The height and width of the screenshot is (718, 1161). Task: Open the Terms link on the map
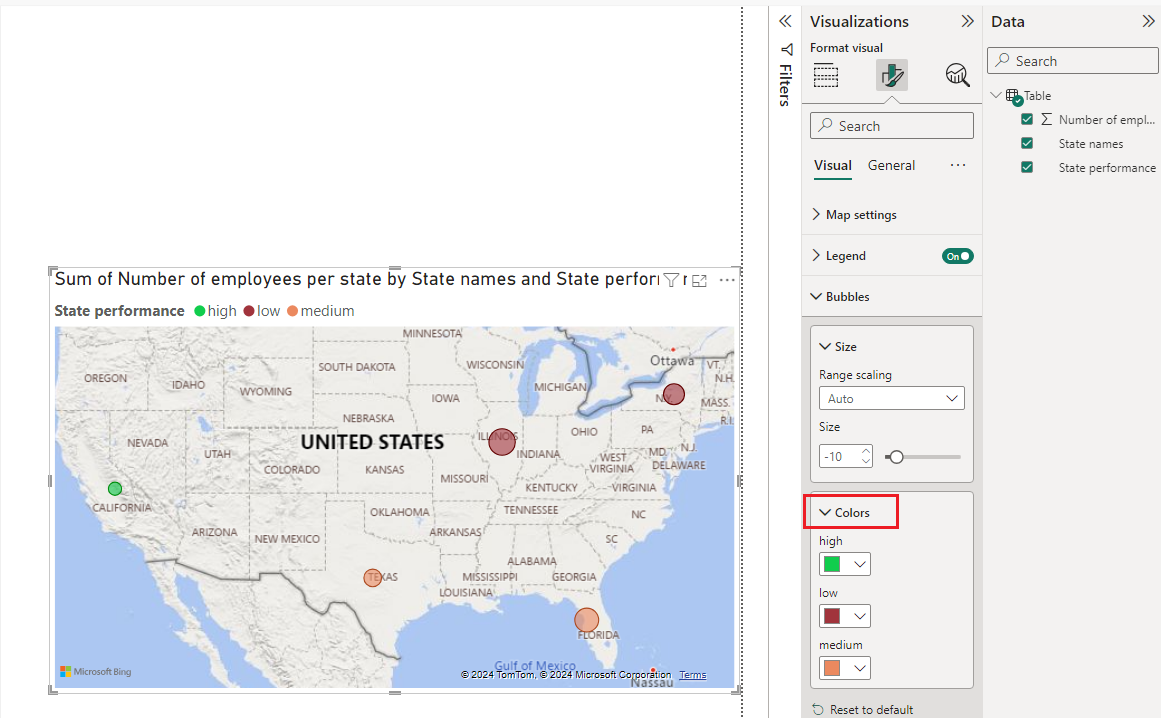pos(692,675)
